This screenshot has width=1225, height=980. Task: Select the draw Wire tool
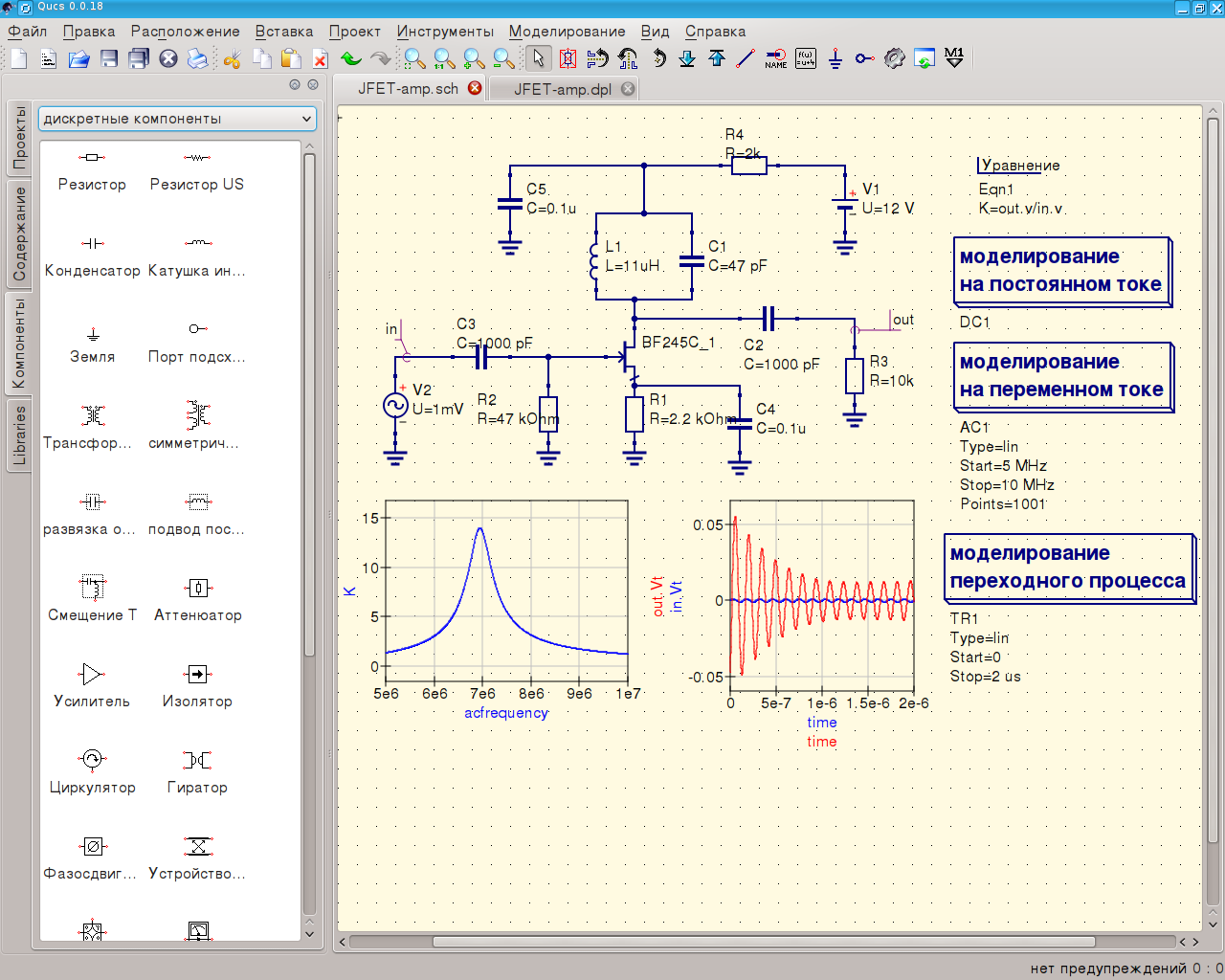746,59
